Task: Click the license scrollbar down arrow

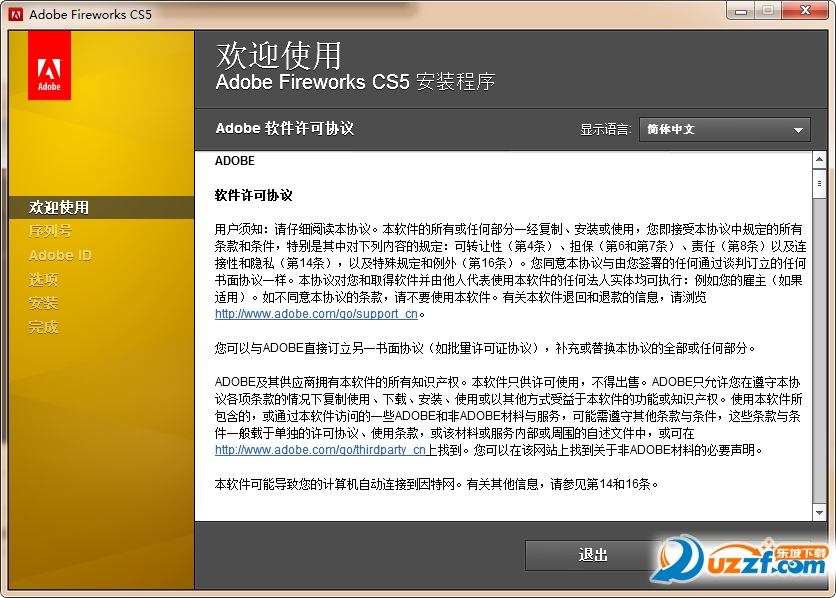Action: [819, 513]
